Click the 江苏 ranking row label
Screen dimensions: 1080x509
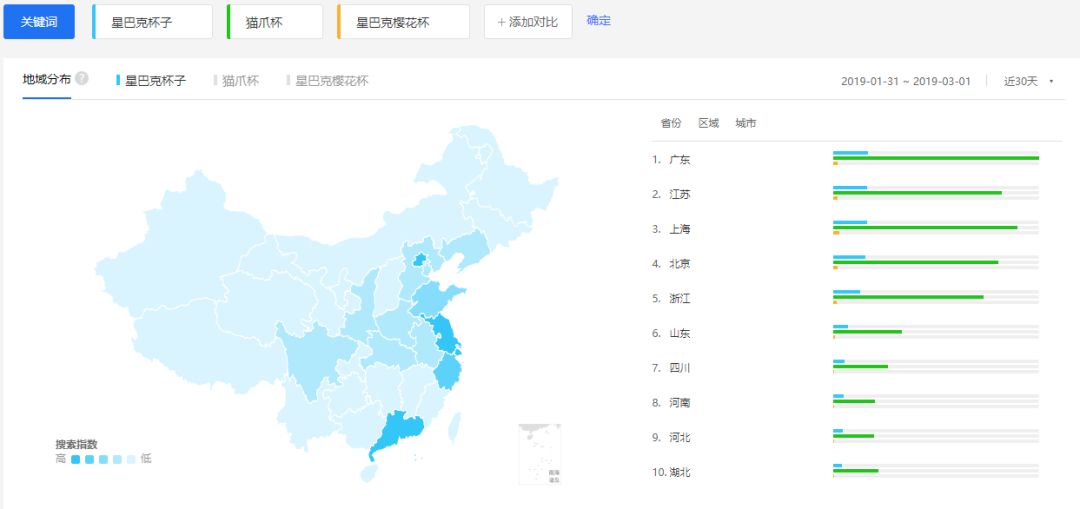point(680,194)
